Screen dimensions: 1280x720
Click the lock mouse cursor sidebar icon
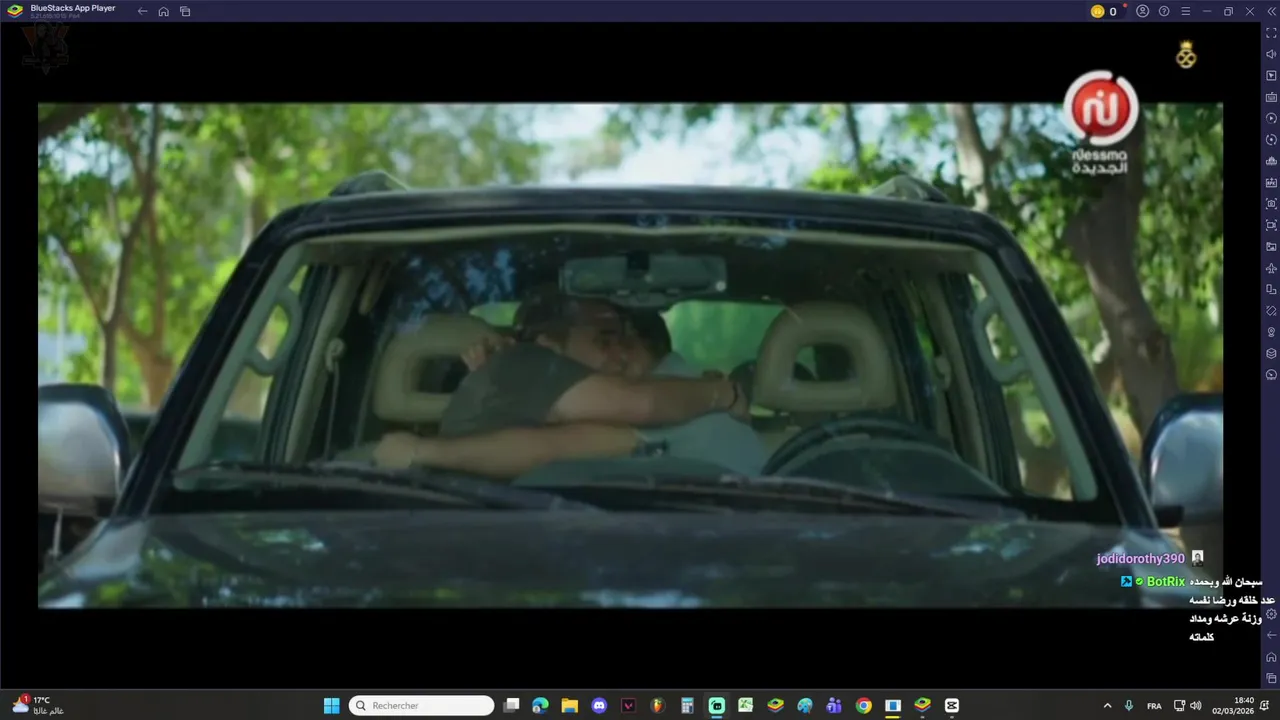pyautogui.click(x=1271, y=76)
